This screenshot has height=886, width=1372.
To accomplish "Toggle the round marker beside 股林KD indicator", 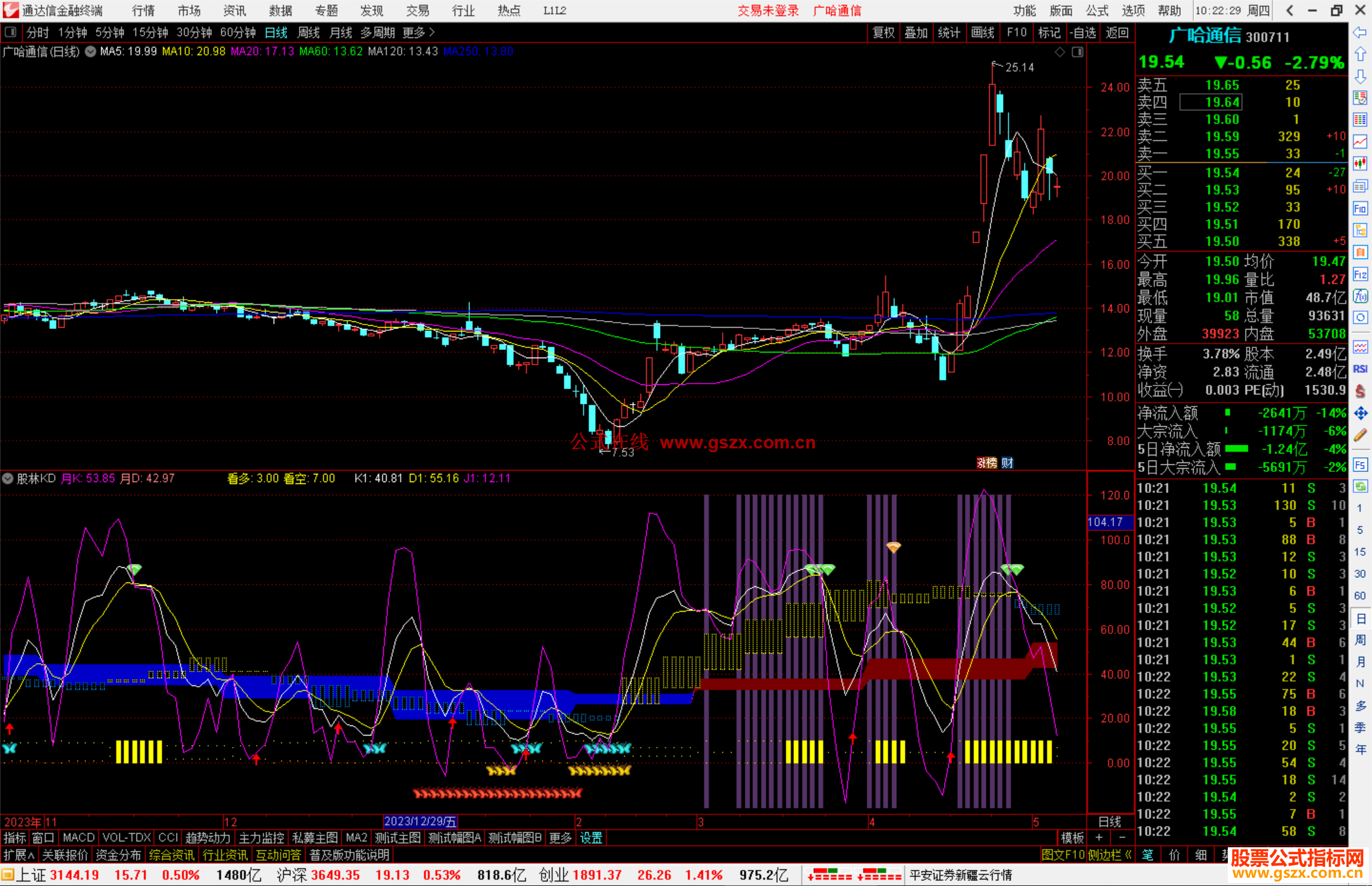I will tap(8, 478).
